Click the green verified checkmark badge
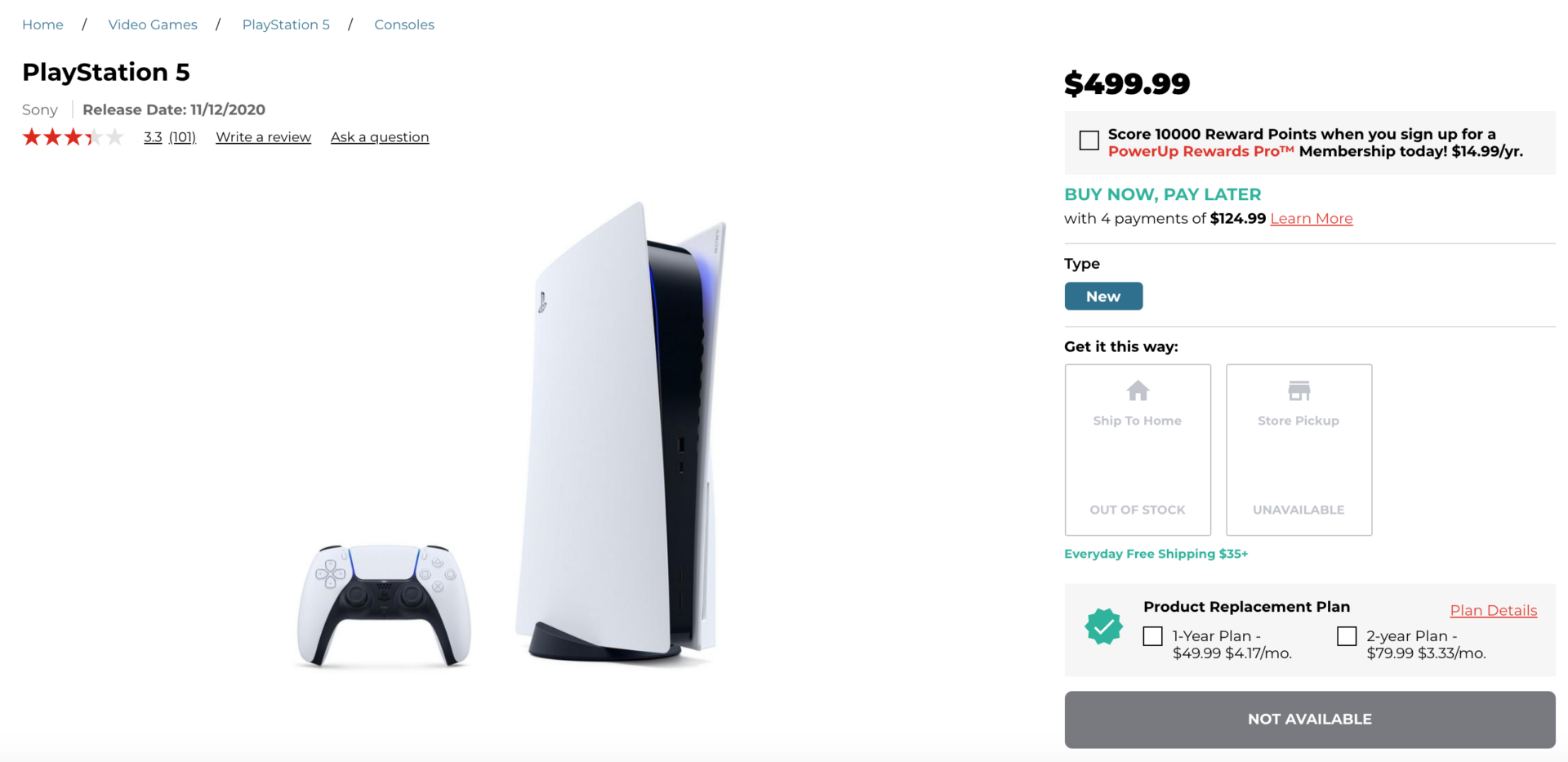The image size is (1568, 762). coord(1103,626)
